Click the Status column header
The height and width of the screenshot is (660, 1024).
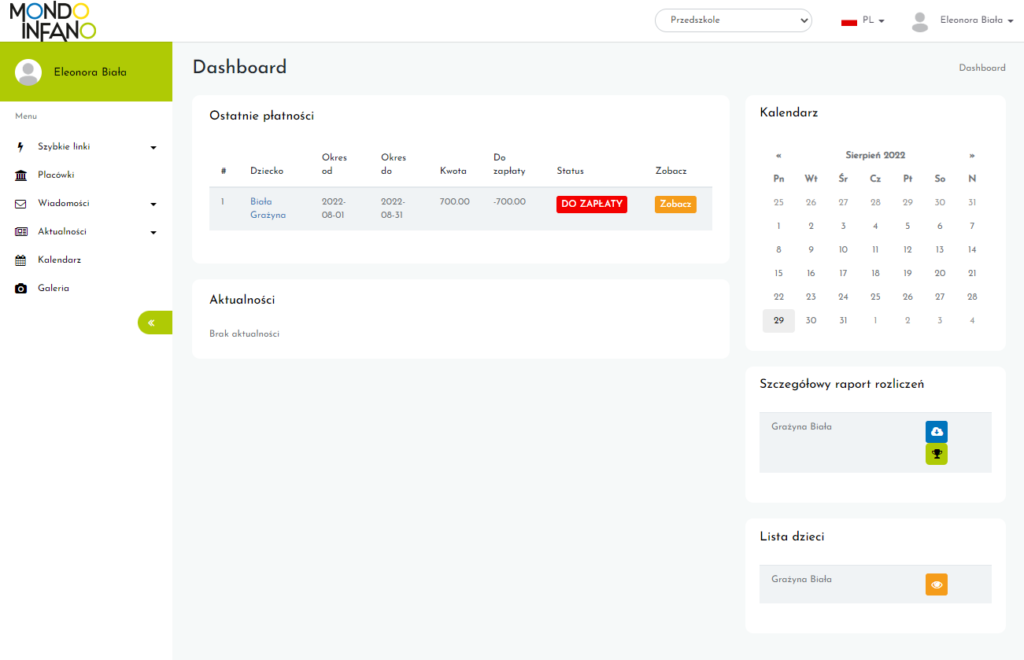[570, 171]
